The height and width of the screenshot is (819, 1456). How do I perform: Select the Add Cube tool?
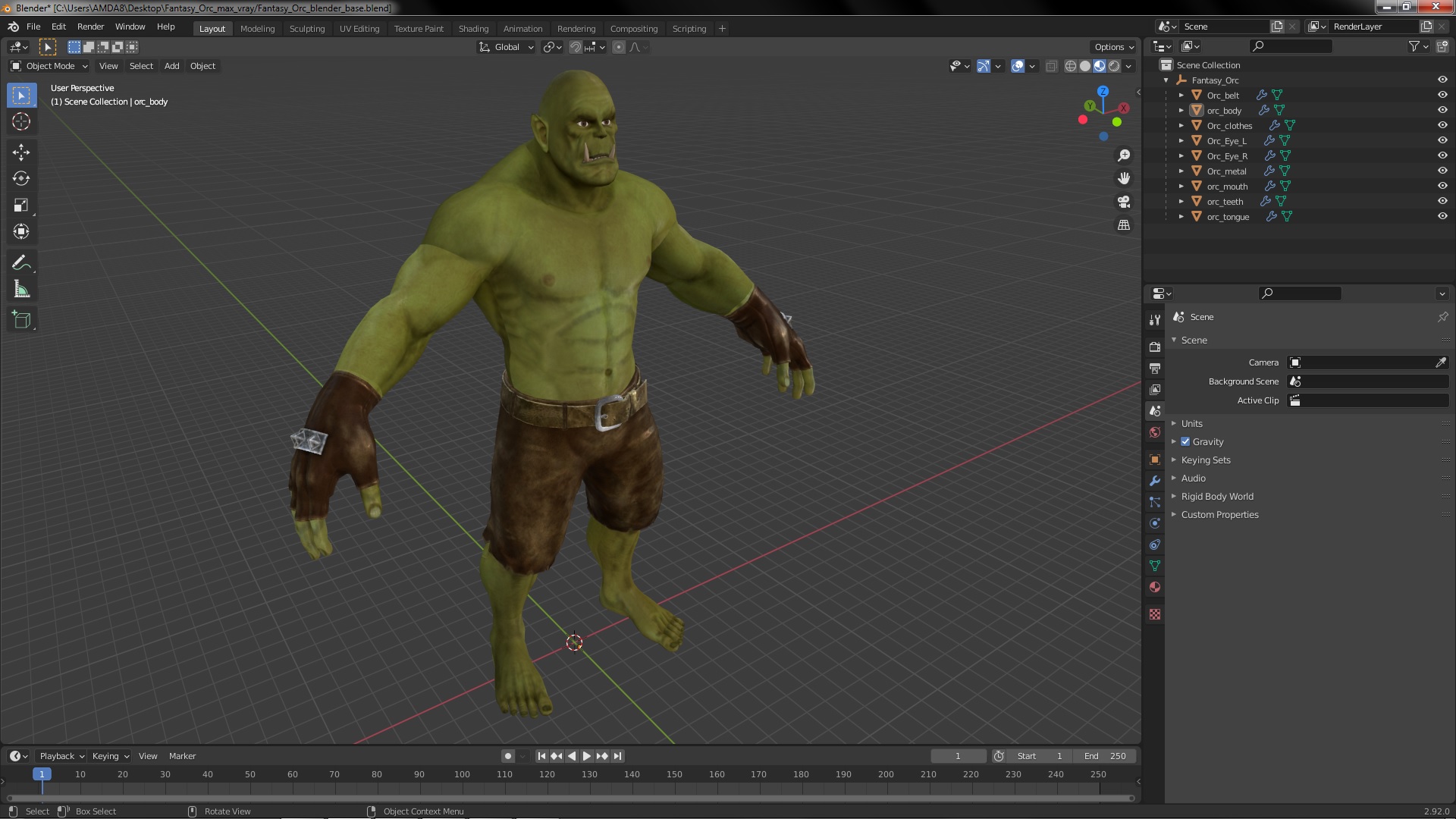(x=21, y=320)
